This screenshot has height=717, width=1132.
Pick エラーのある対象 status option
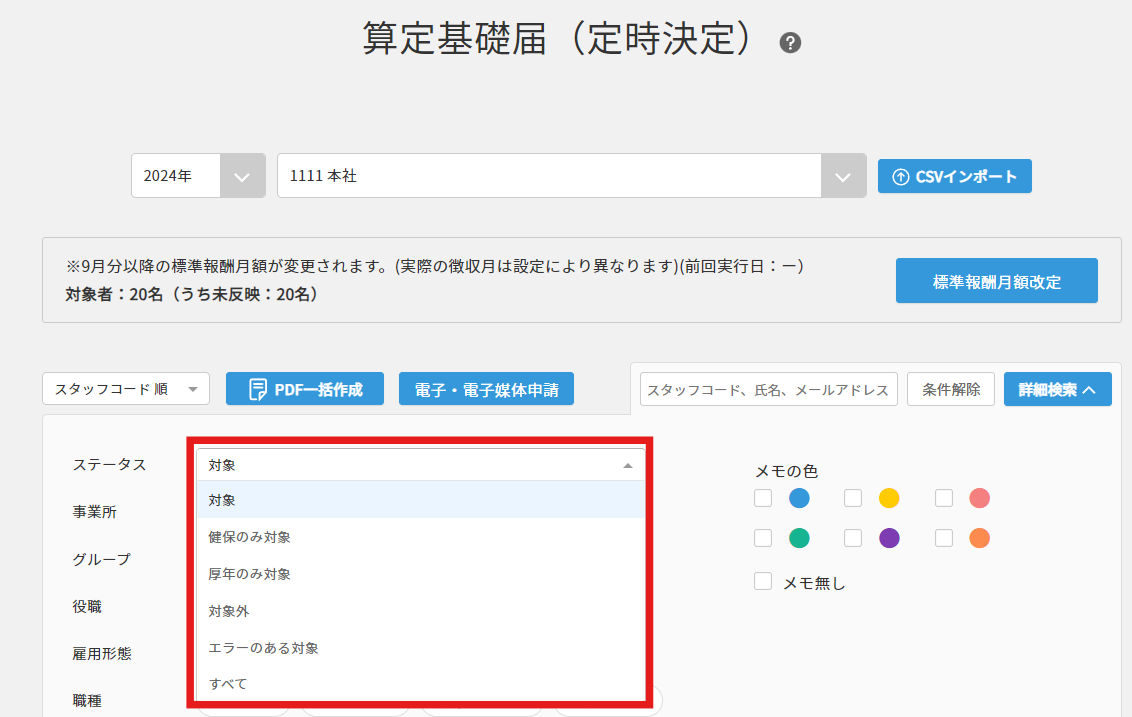tap(264, 648)
